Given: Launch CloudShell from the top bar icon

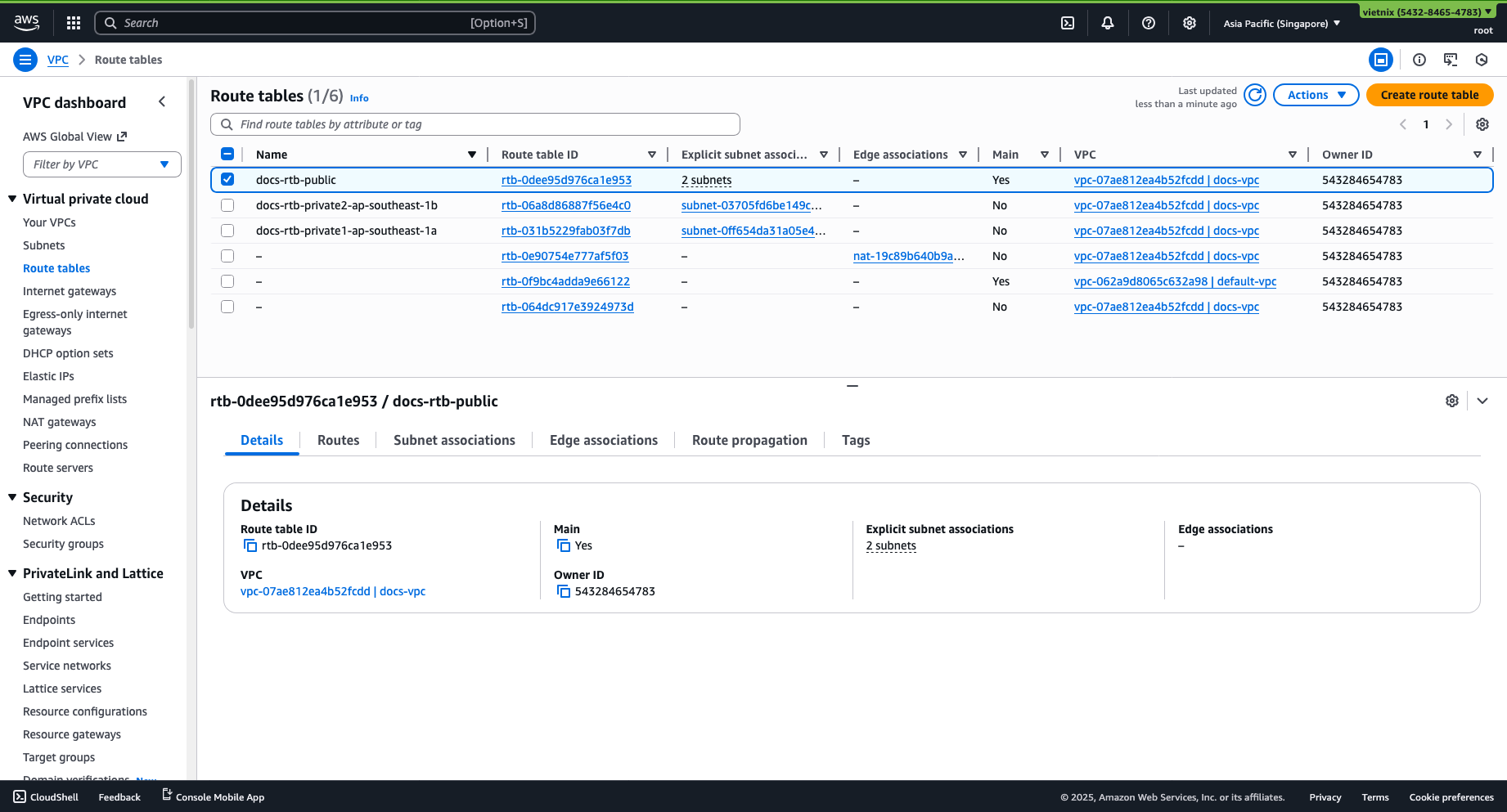Looking at the screenshot, I should pyautogui.click(x=1068, y=23).
